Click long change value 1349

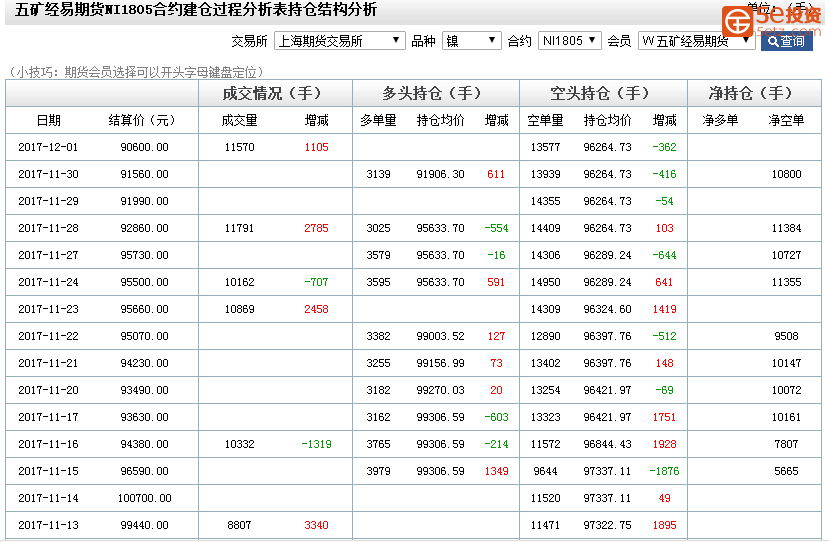(x=496, y=471)
